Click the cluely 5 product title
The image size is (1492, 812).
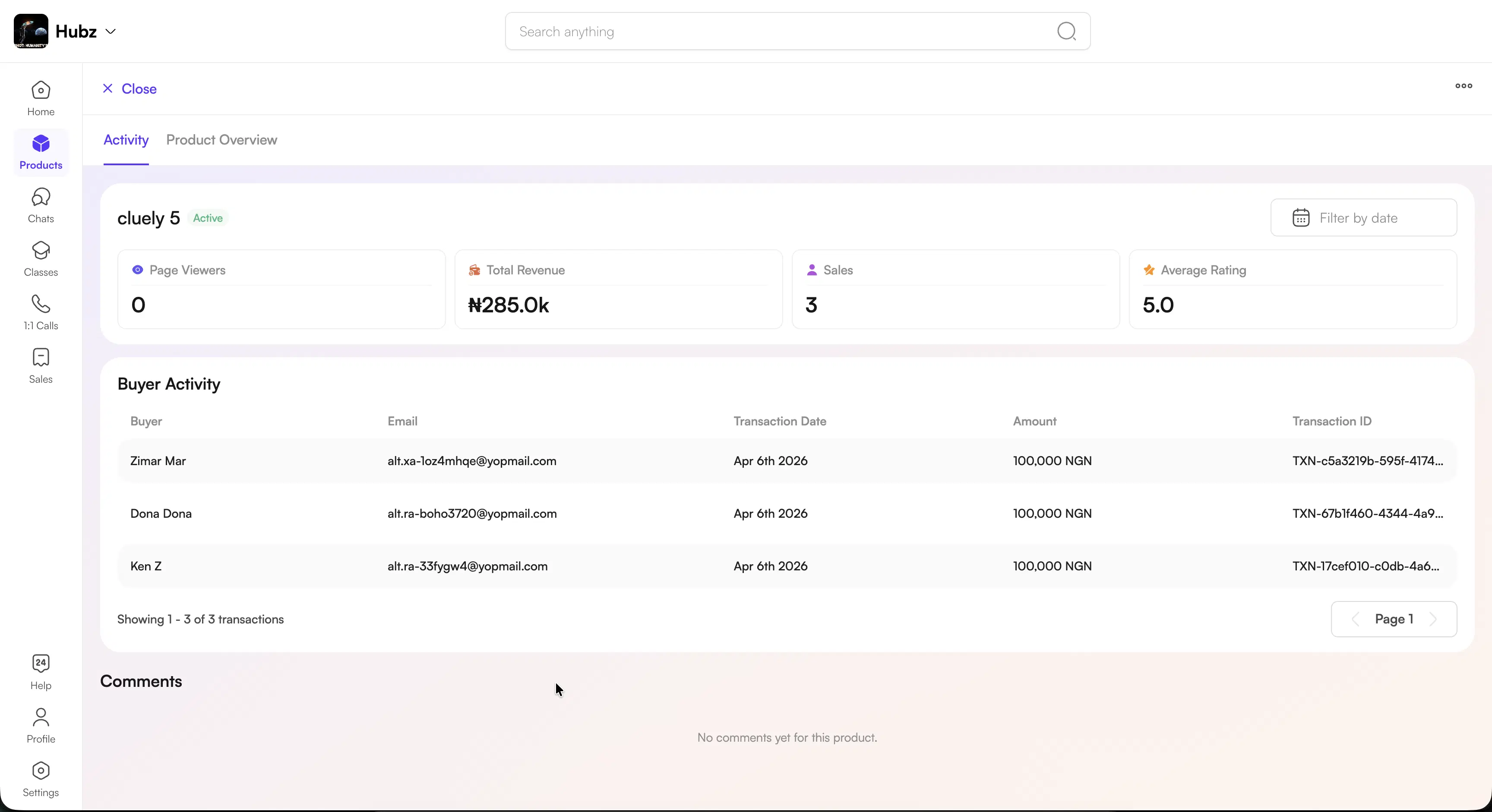point(148,218)
